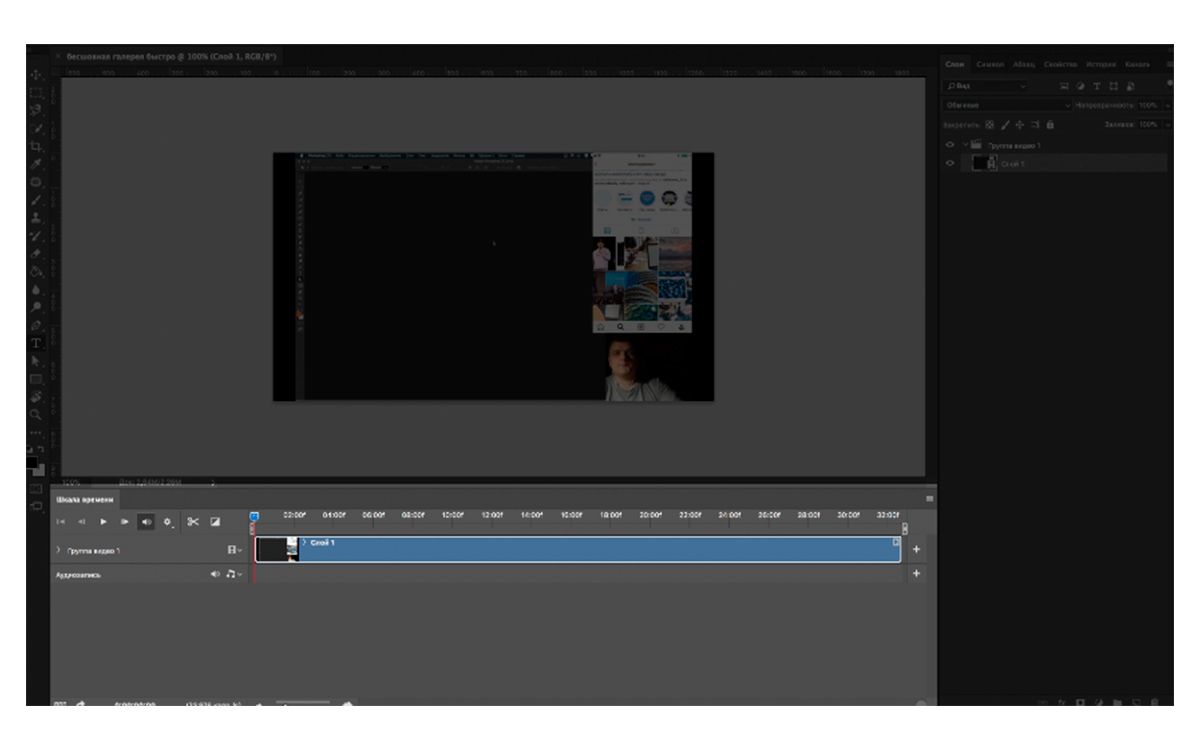Switch to the Абзац tab
Screen dimensions: 1200x750
[1024, 64]
